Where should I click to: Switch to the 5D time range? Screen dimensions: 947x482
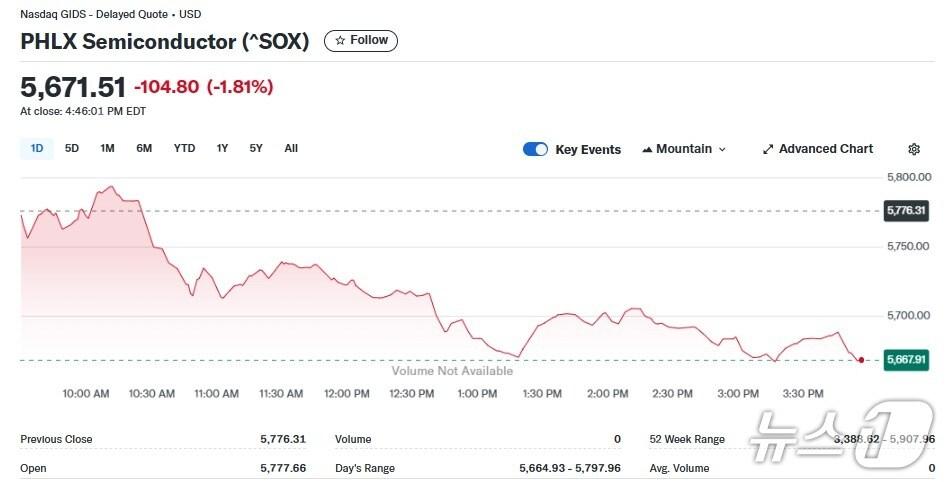72,148
